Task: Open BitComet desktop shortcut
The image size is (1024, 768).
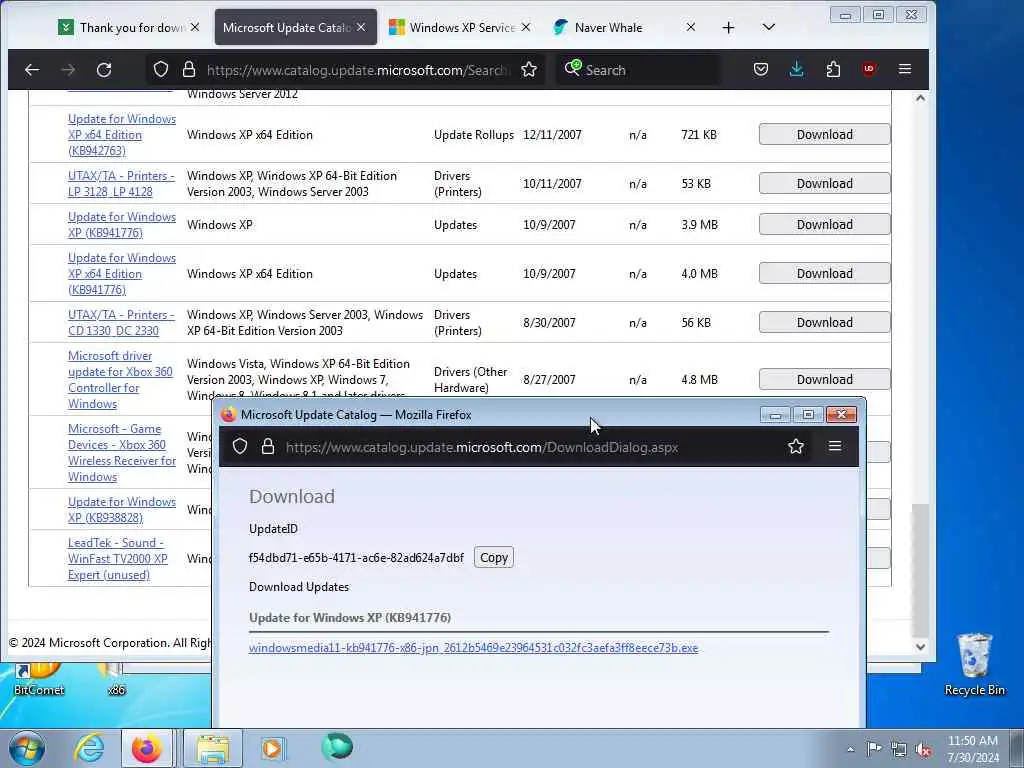Action: click(39, 680)
